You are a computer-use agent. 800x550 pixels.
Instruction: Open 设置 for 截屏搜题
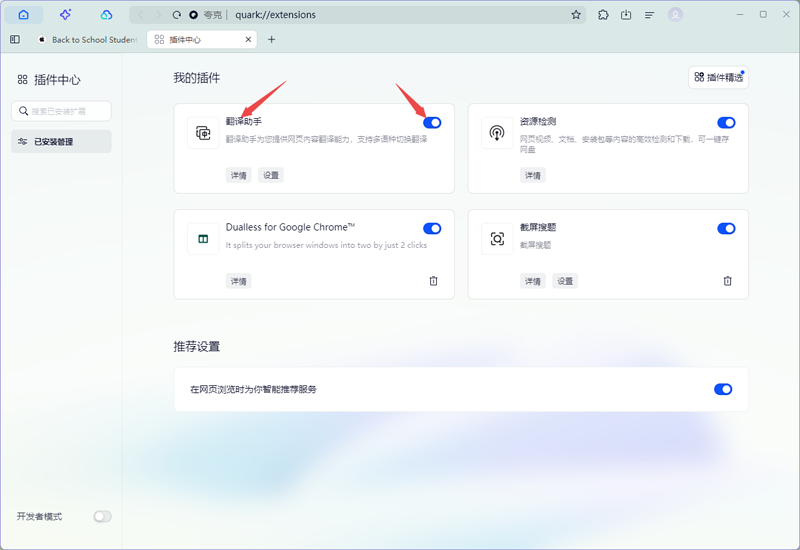click(565, 281)
